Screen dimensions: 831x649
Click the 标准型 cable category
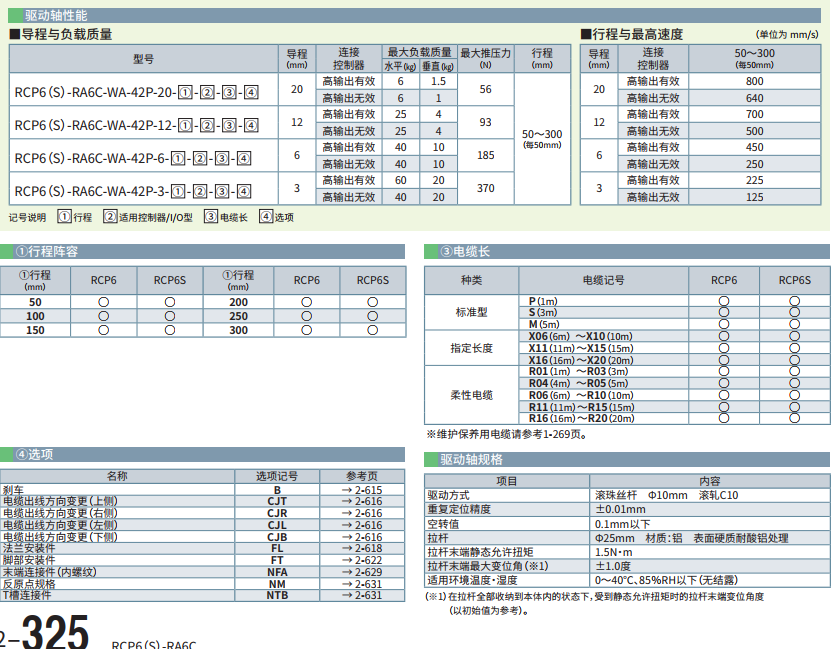pyautogui.click(x=471, y=312)
